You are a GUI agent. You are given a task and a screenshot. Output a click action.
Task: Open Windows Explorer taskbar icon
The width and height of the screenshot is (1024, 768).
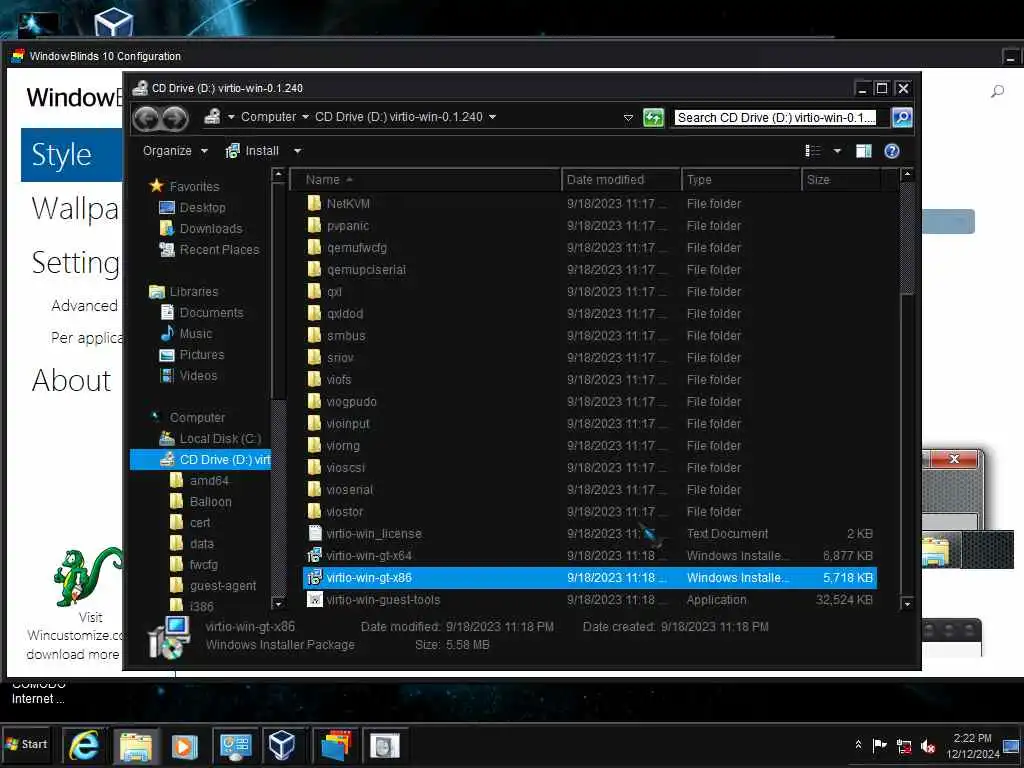pyautogui.click(x=135, y=746)
